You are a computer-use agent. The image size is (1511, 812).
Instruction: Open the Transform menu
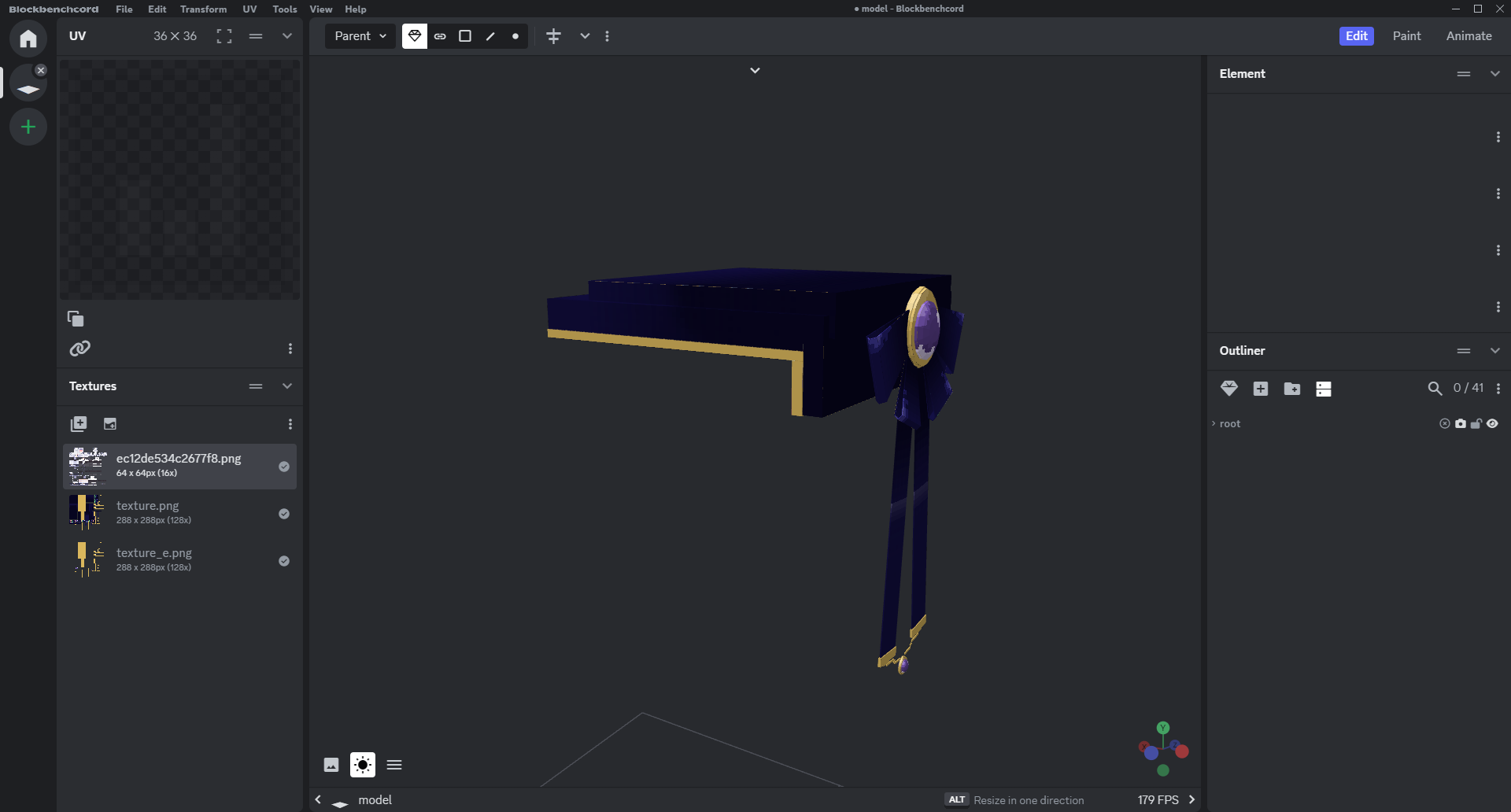(x=203, y=9)
